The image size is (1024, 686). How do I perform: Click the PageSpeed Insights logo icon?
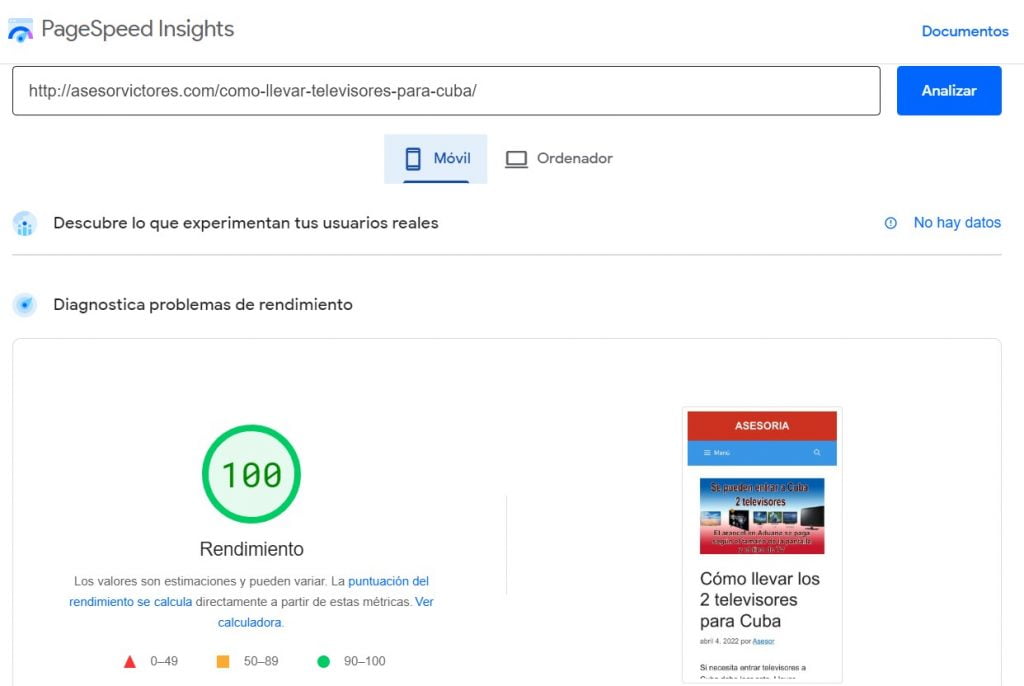pyautogui.click(x=21, y=28)
